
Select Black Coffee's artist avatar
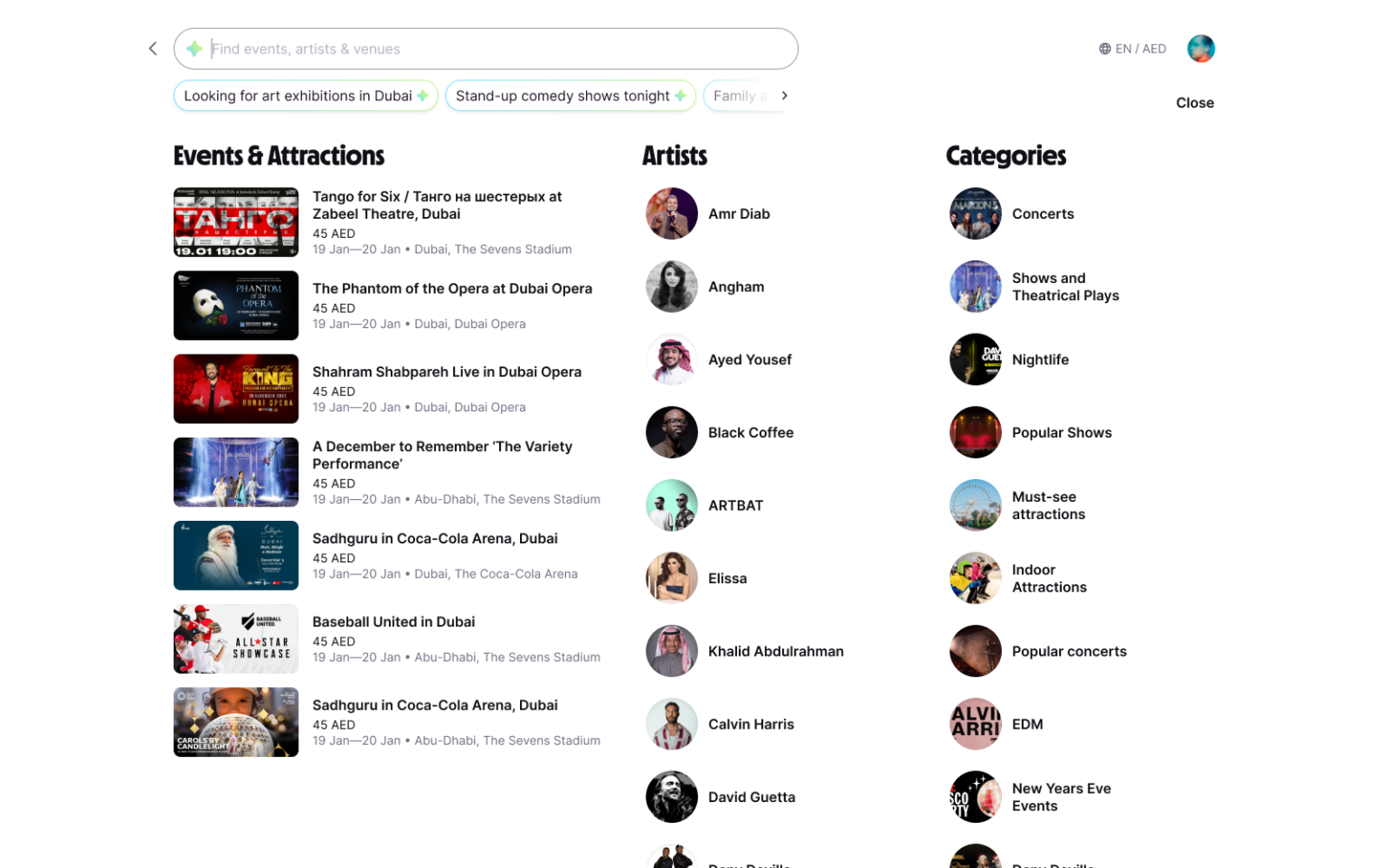672,432
